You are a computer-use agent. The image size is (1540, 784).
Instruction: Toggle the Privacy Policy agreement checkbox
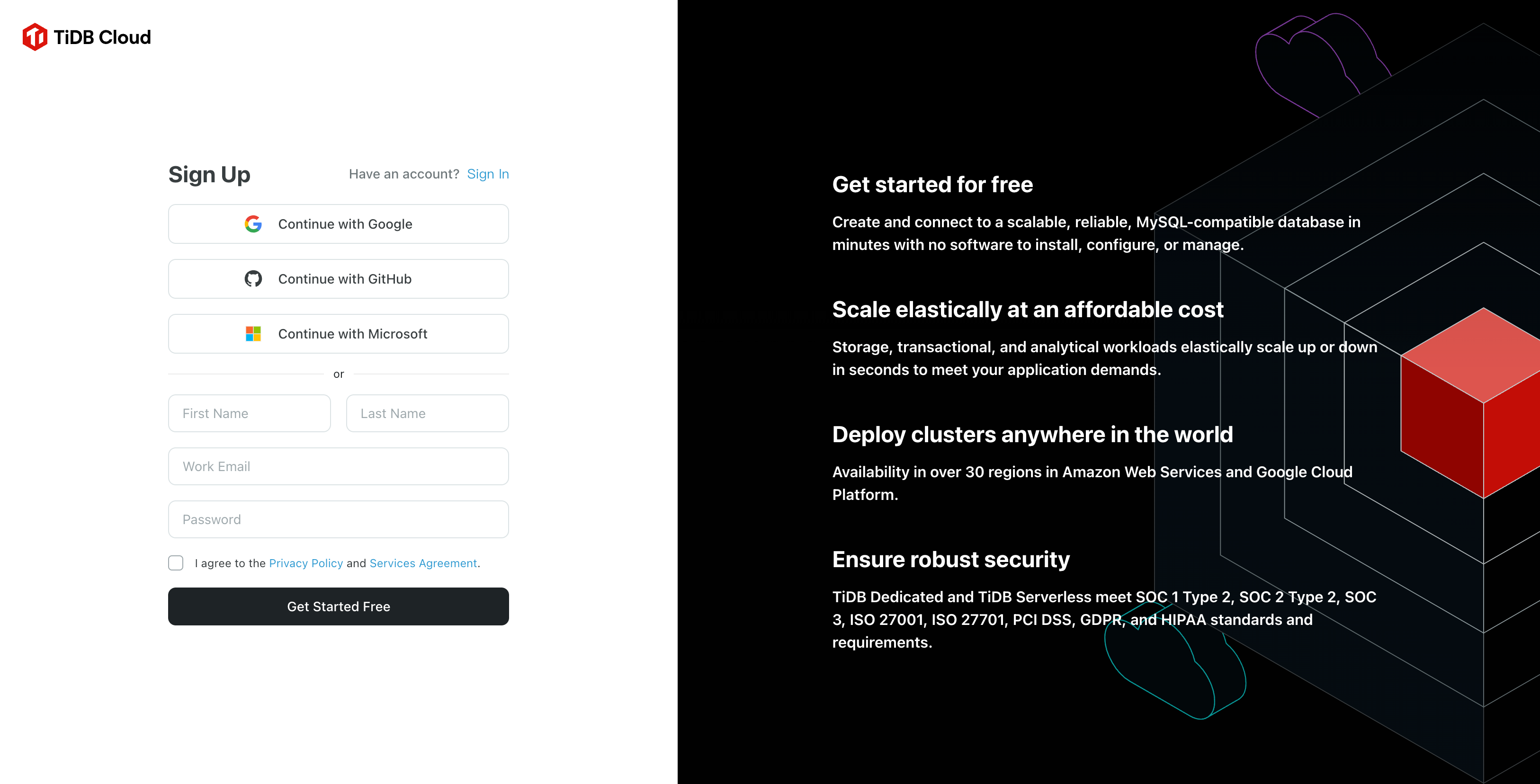pyautogui.click(x=175, y=563)
